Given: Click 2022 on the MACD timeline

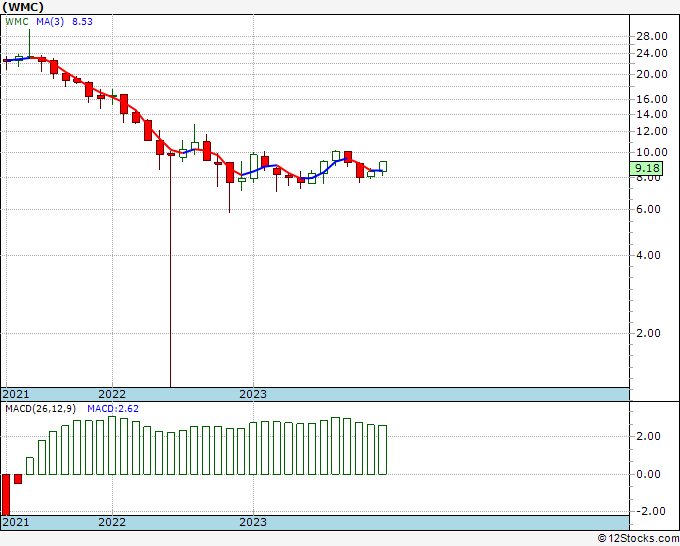Looking at the screenshot, I should [x=112, y=522].
